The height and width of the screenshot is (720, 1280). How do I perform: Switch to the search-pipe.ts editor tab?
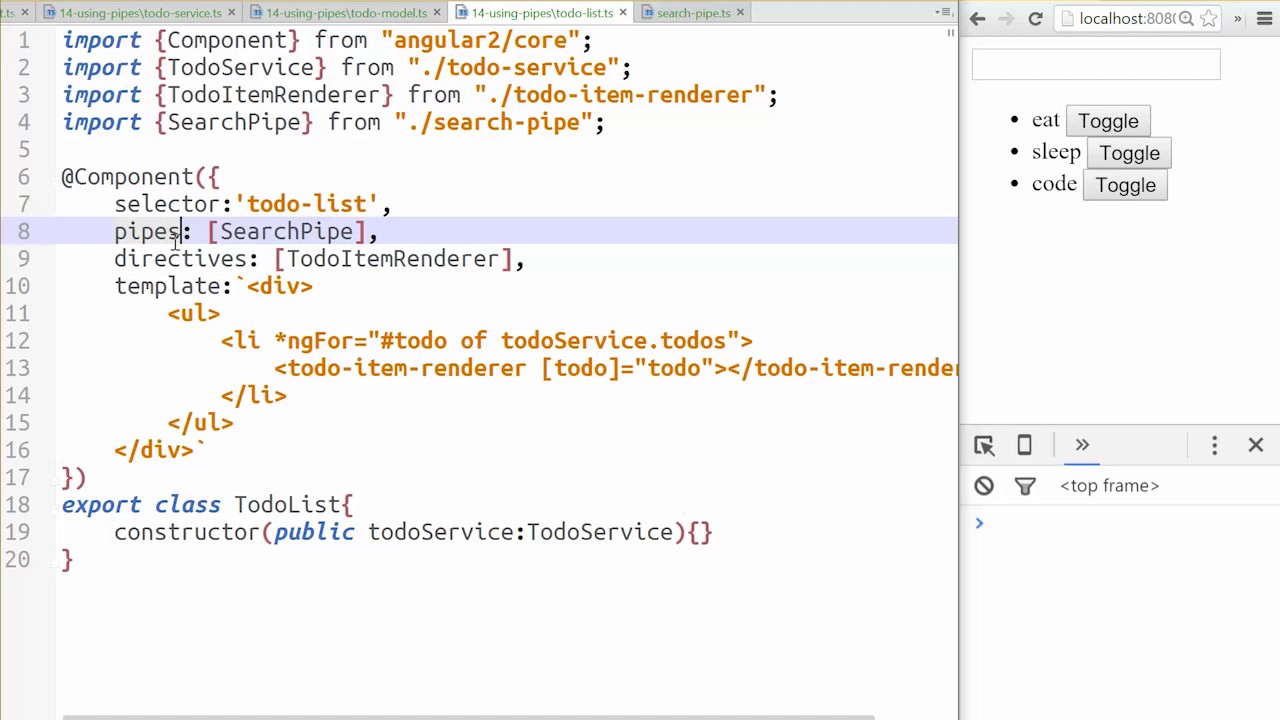click(693, 13)
